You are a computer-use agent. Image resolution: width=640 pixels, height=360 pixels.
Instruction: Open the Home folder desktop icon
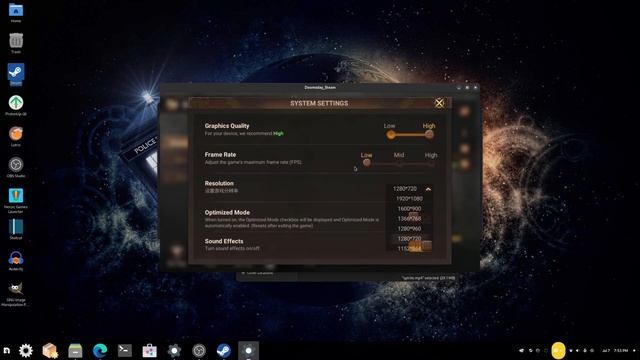click(16, 12)
